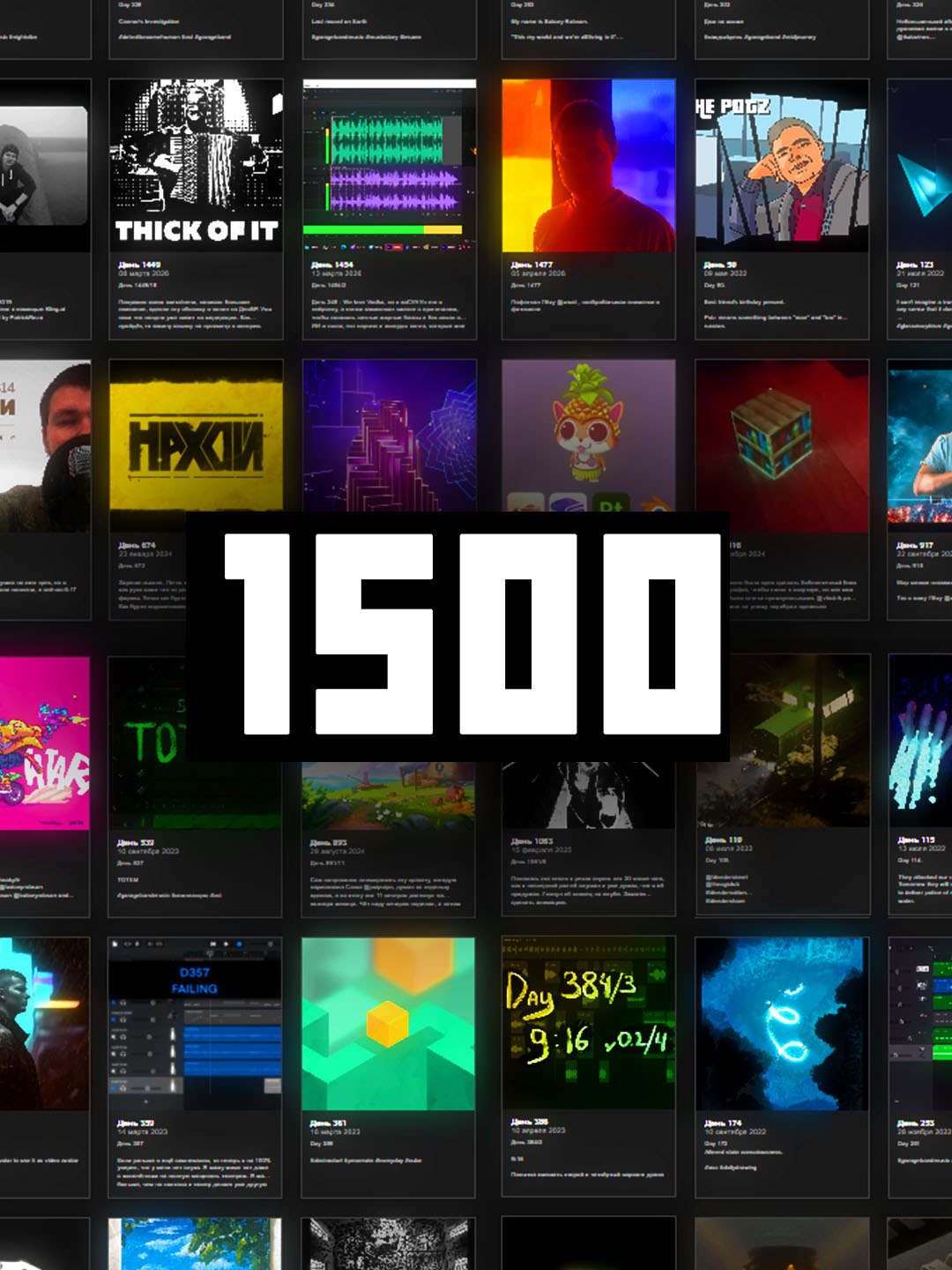Open the cartoon man with glasses thumbnail

782,165
